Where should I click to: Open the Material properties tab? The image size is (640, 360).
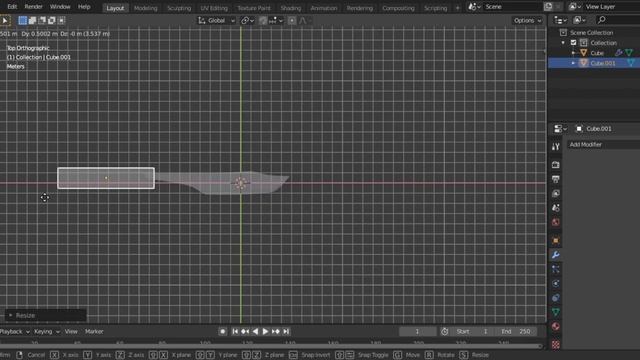(556, 327)
